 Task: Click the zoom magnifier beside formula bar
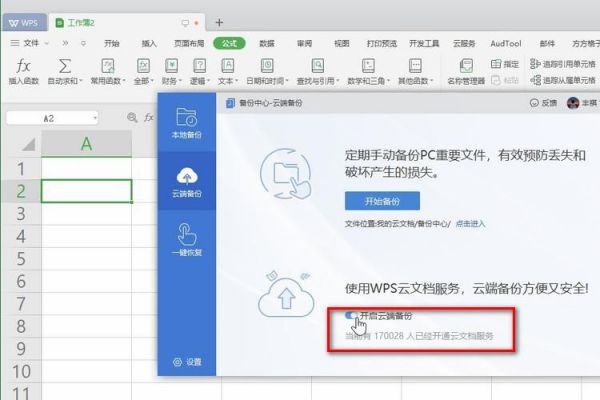(x=132, y=118)
